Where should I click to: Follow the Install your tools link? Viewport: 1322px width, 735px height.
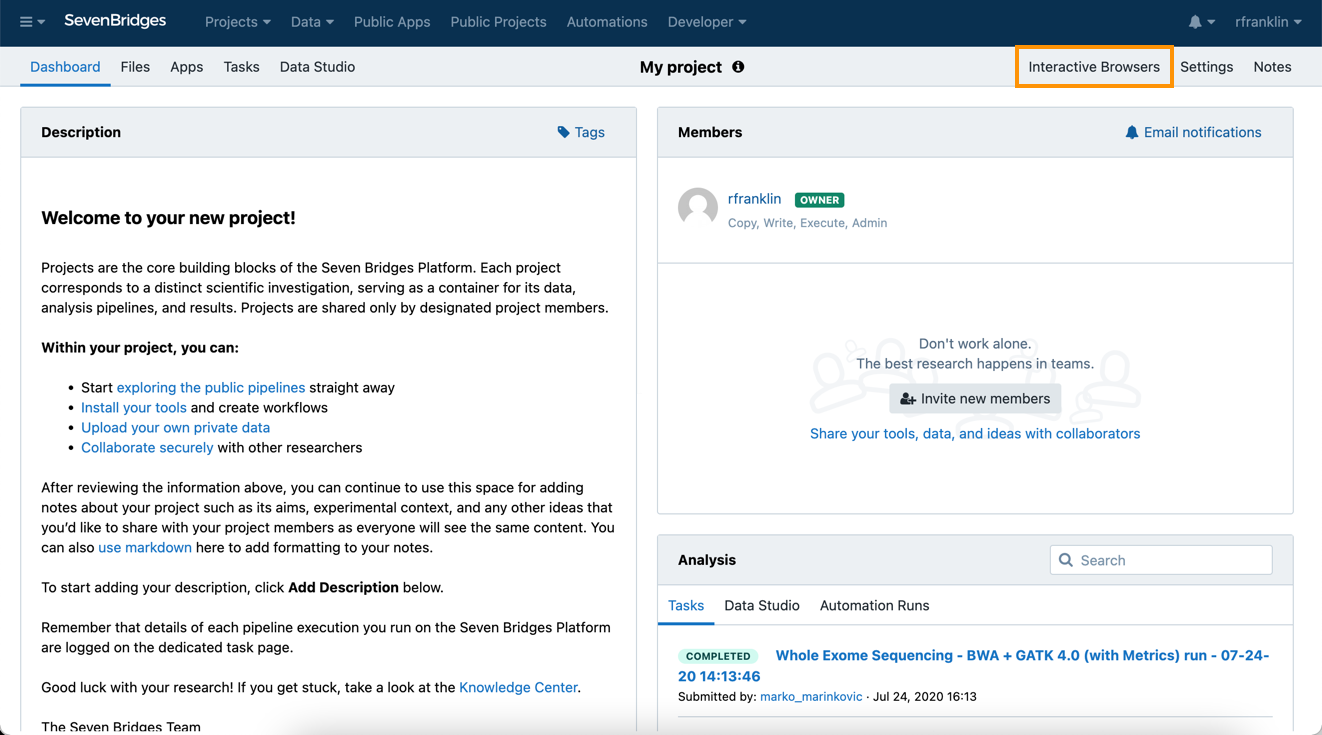pos(134,407)
